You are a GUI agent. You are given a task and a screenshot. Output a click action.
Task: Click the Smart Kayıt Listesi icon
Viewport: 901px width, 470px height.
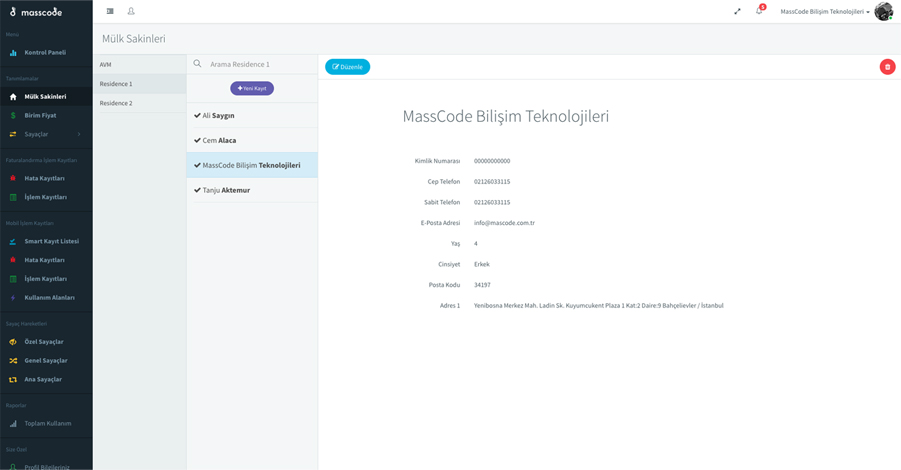13,241
